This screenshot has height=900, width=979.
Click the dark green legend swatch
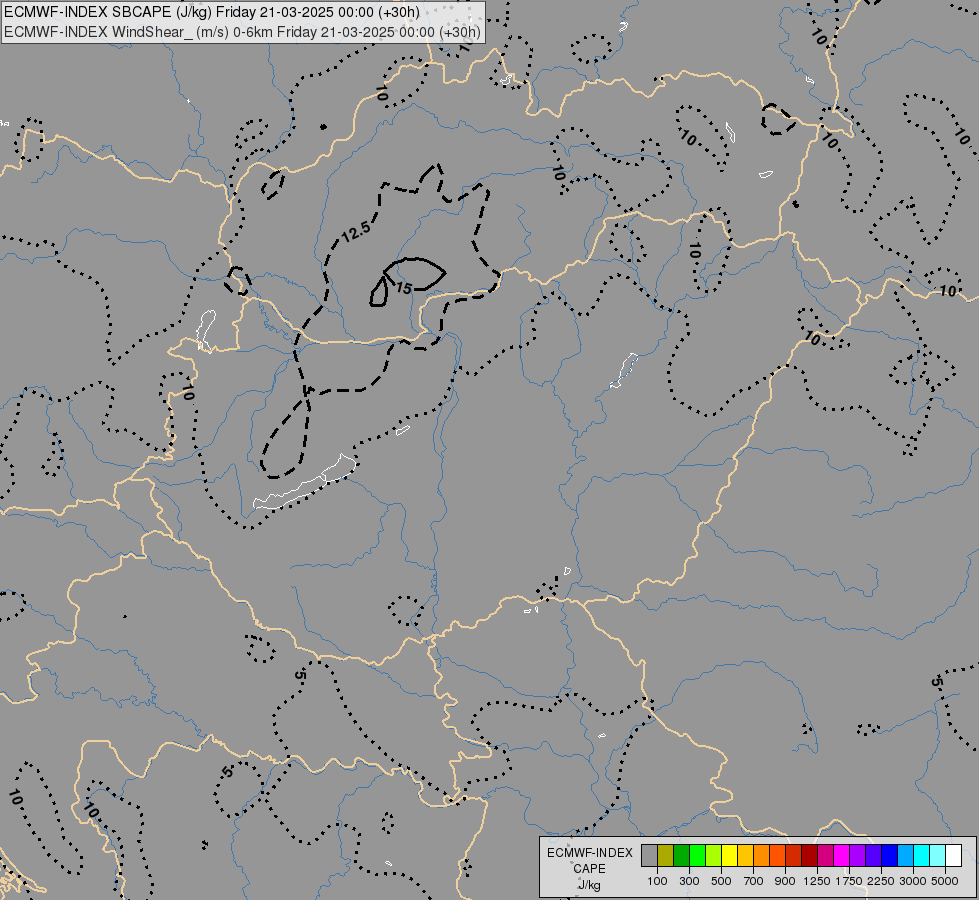tap(681, 856)
